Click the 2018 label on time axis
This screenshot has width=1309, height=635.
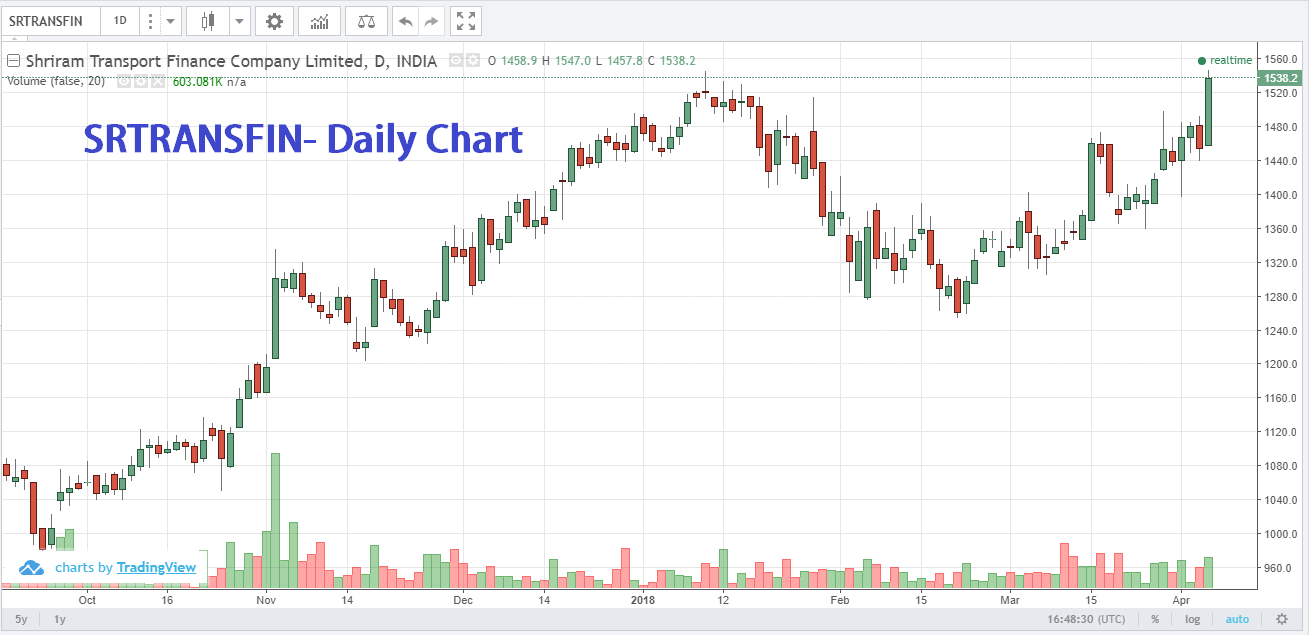click(x=641, y=601)
